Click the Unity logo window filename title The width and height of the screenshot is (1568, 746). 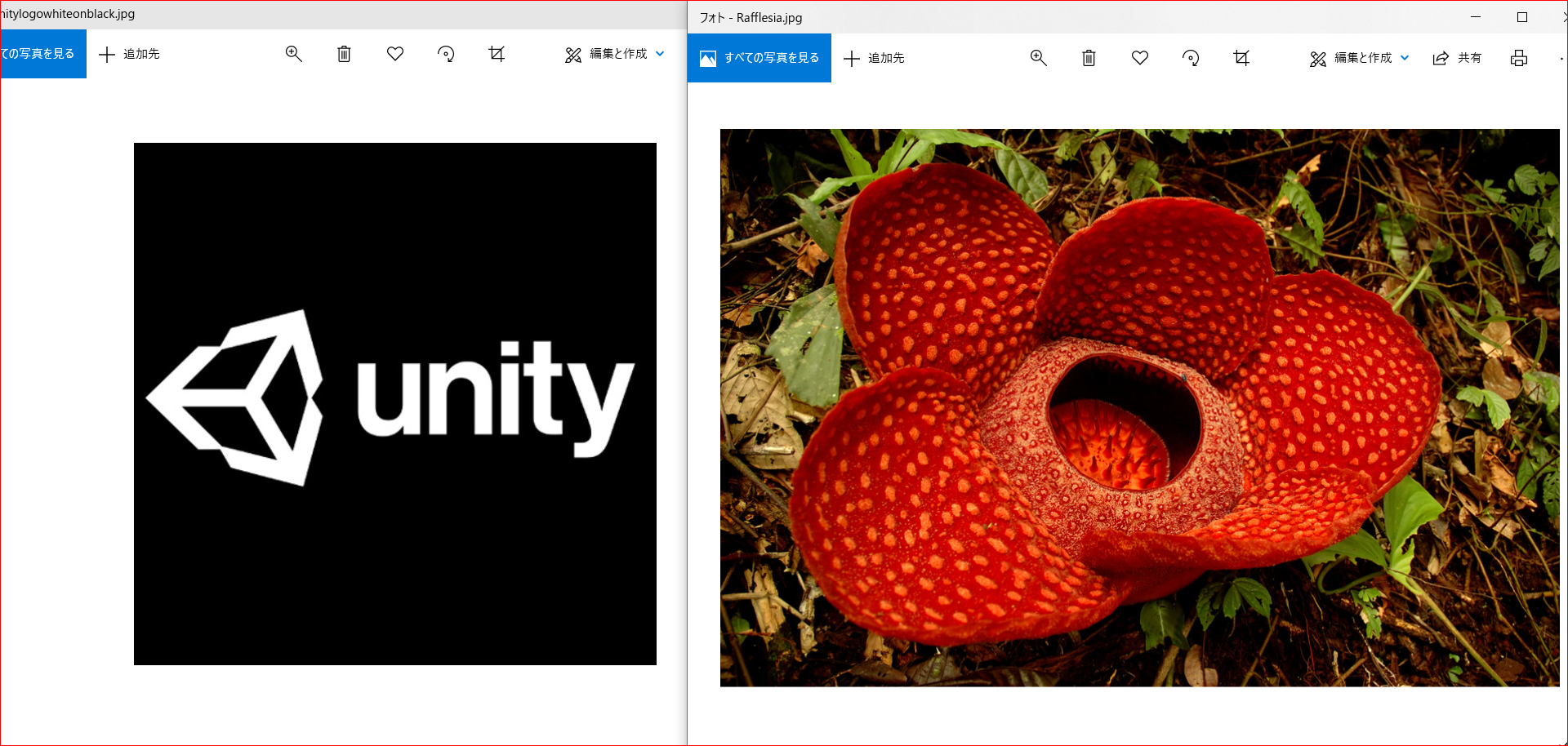point(68,14)
